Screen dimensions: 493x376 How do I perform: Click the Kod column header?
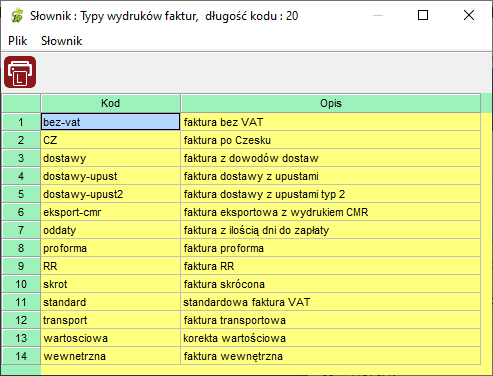[x=111, y=103]
